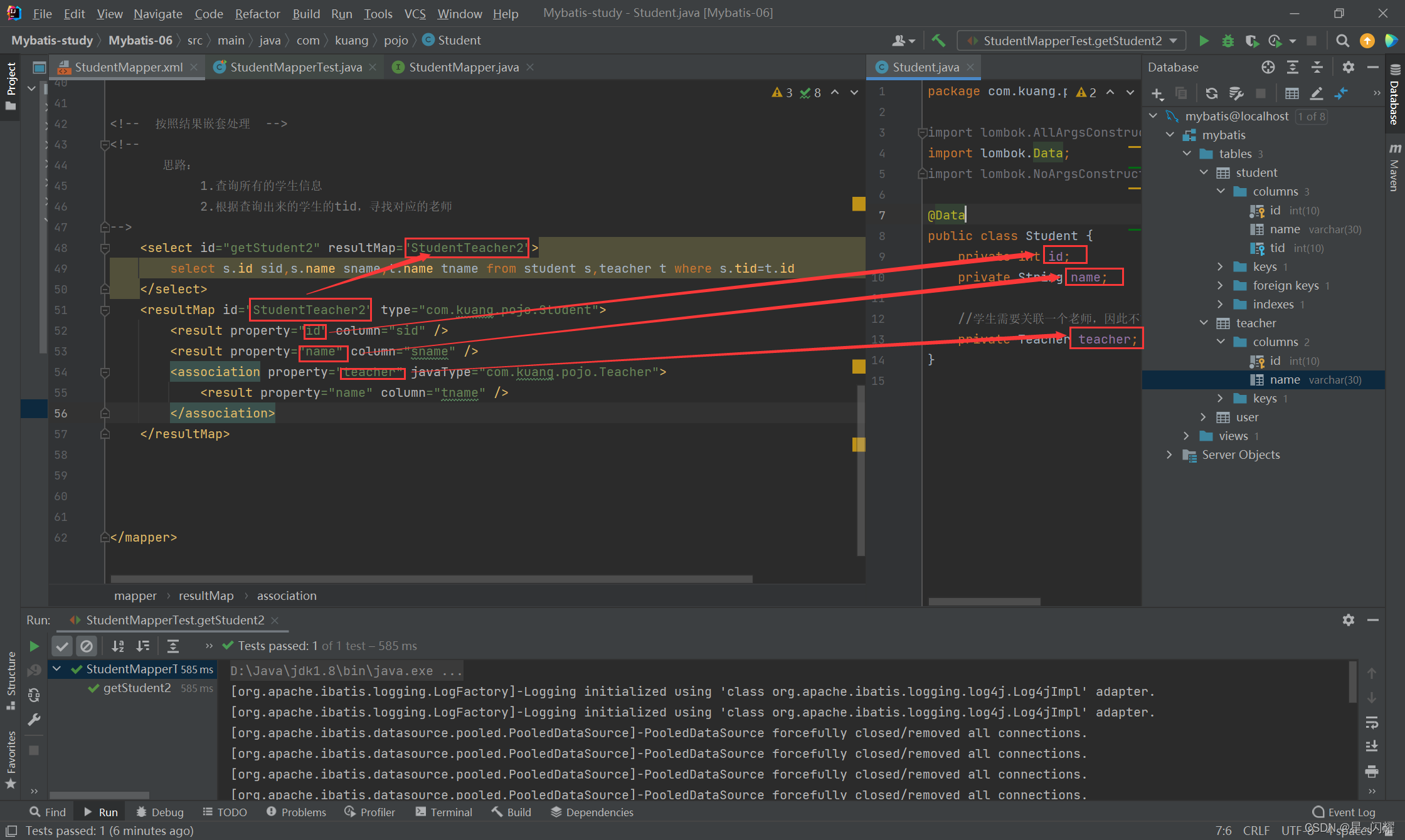Collapse the teacher table node
1405x840 pixels.
tap(1204, 323)
